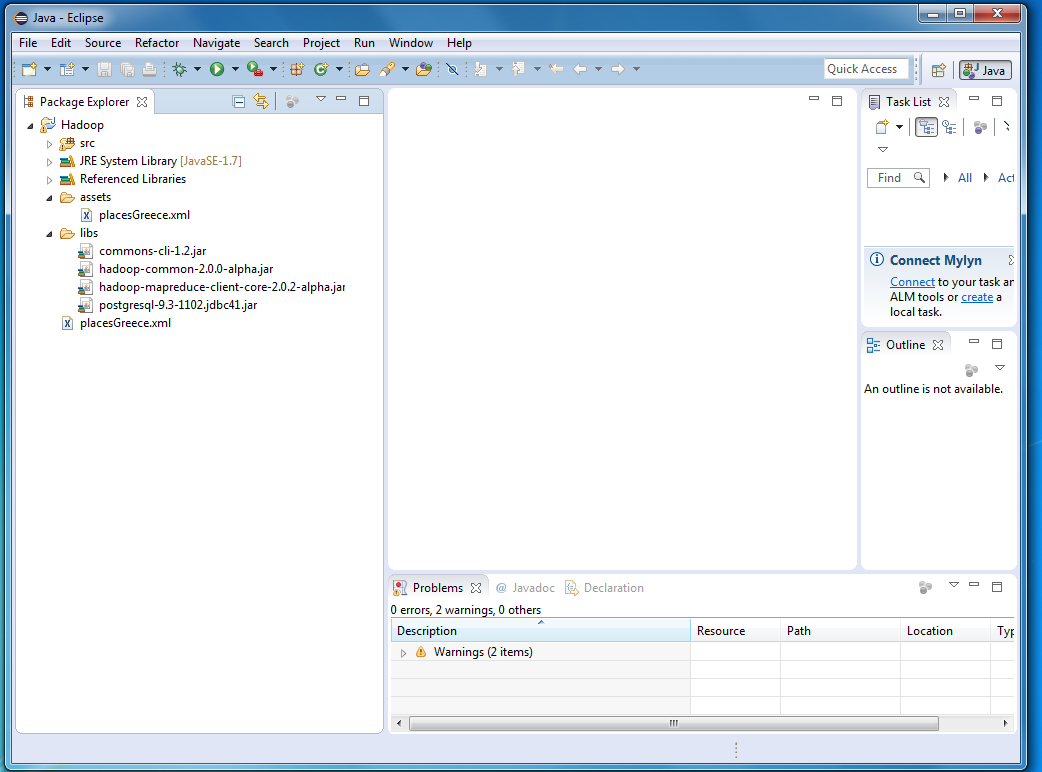Toggle Scheduled view in Task List

(x=950, y=127)
